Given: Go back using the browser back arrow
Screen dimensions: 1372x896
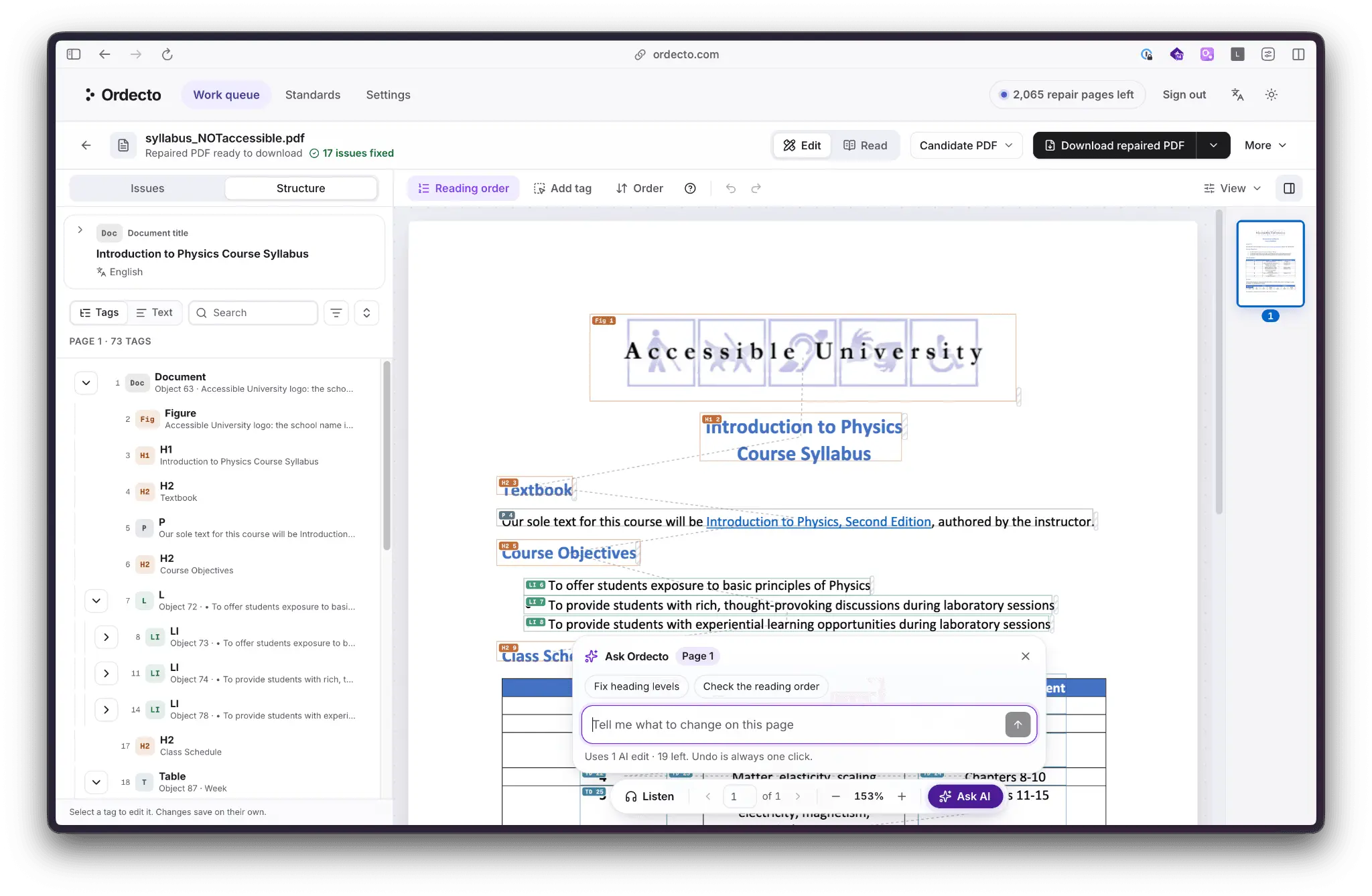Looking at the screenshot, I should [x=105, y=54].
